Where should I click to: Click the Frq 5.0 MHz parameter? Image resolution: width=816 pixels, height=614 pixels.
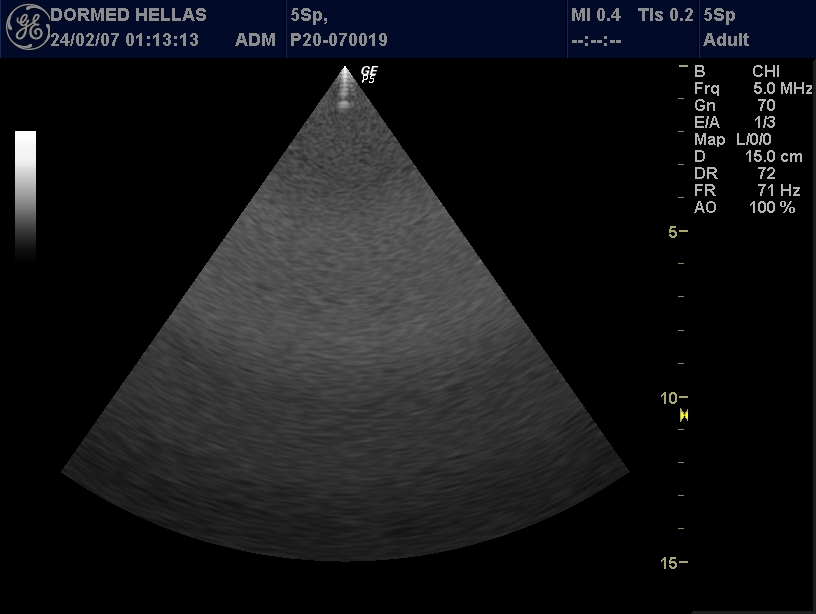point(752,88)
